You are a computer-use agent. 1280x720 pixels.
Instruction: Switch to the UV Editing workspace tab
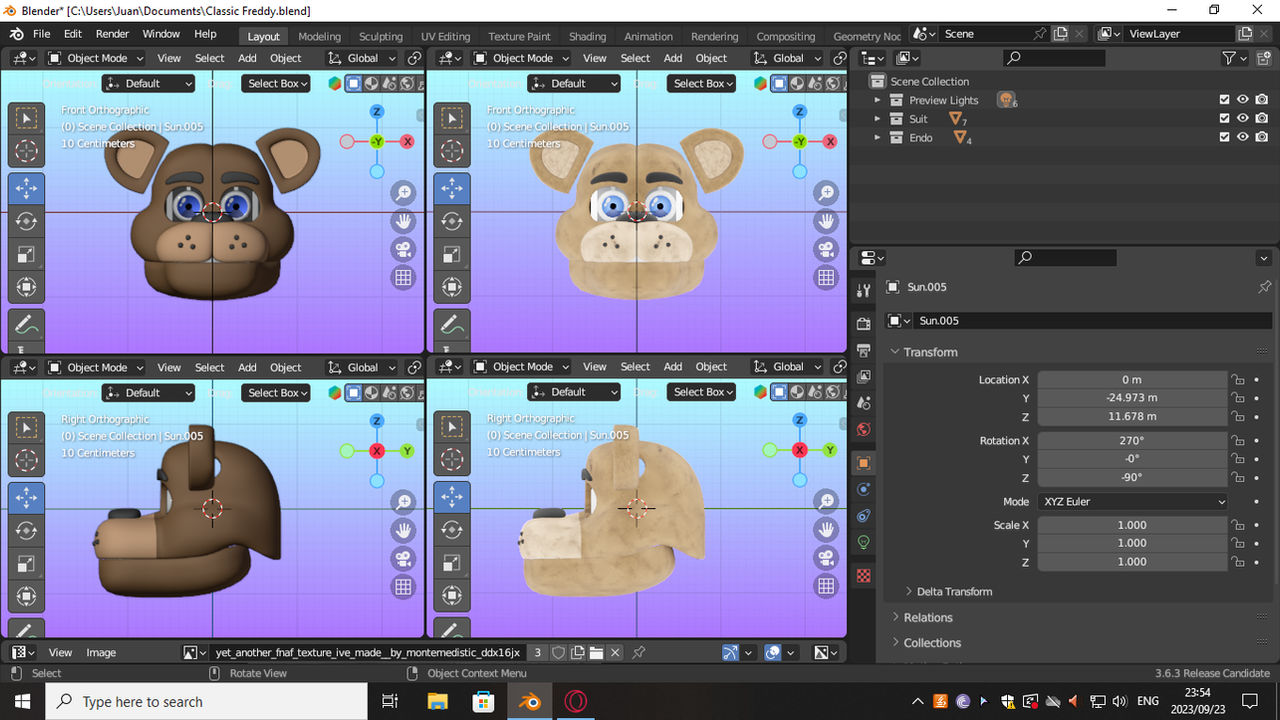pyautogui.click(x=445, y=37)
